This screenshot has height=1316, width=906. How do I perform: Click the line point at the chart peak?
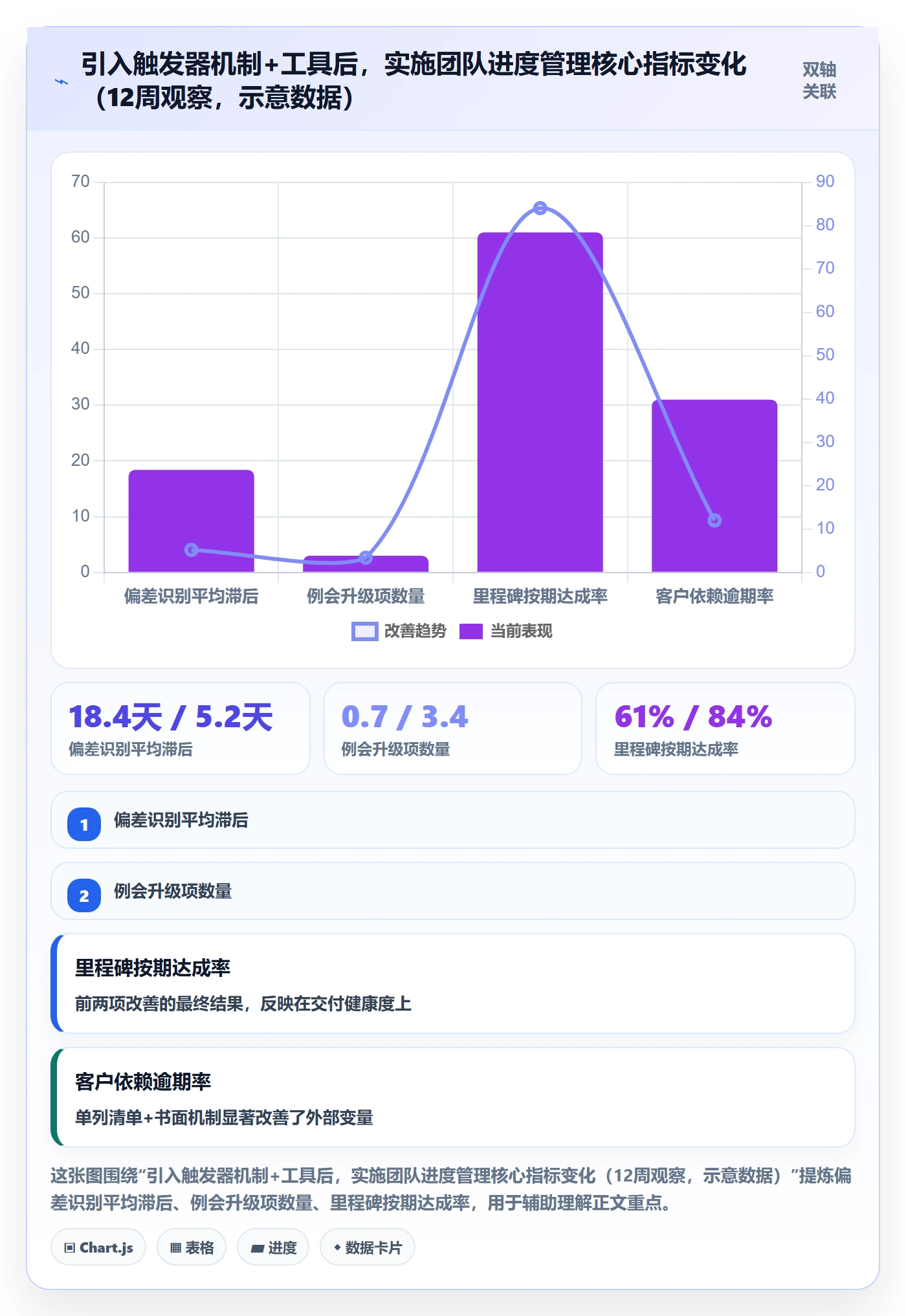tap(540, 208)
